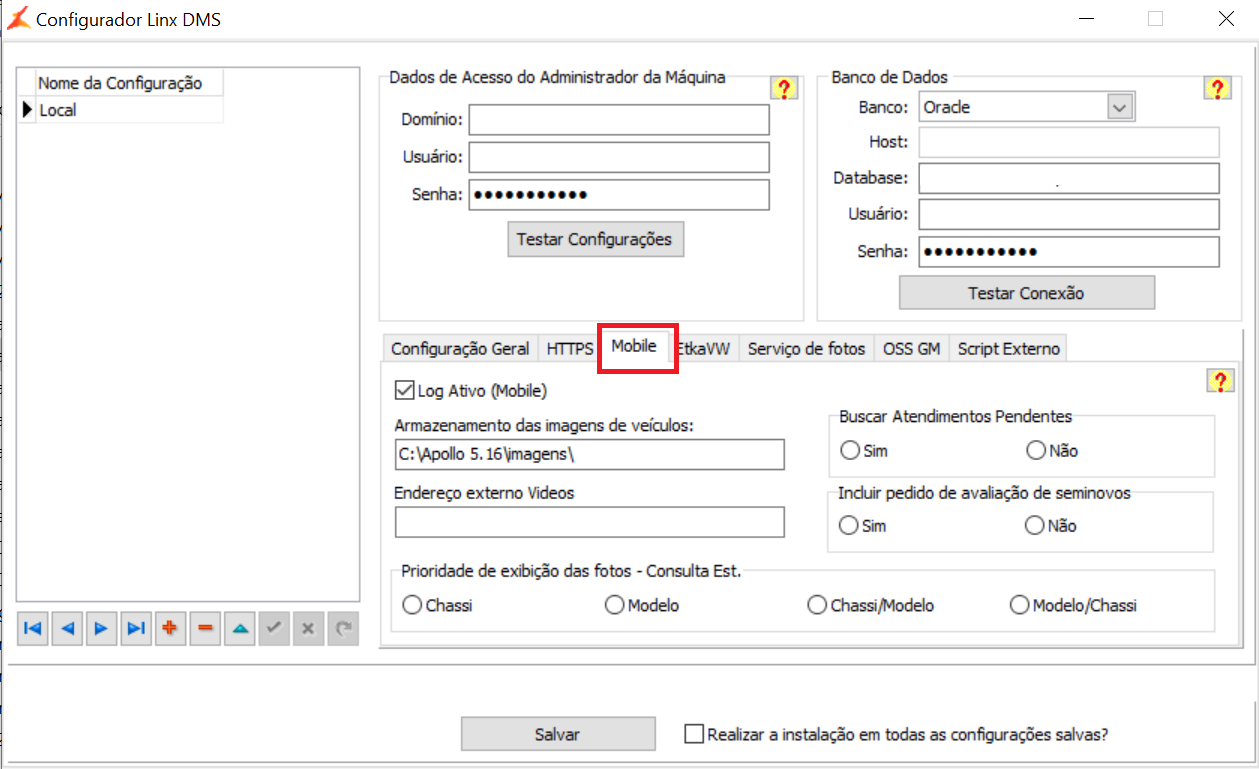Click the administrator Senha password field
The width and height of the screenshot is (1259, 769).
click(x=619, y=195)
